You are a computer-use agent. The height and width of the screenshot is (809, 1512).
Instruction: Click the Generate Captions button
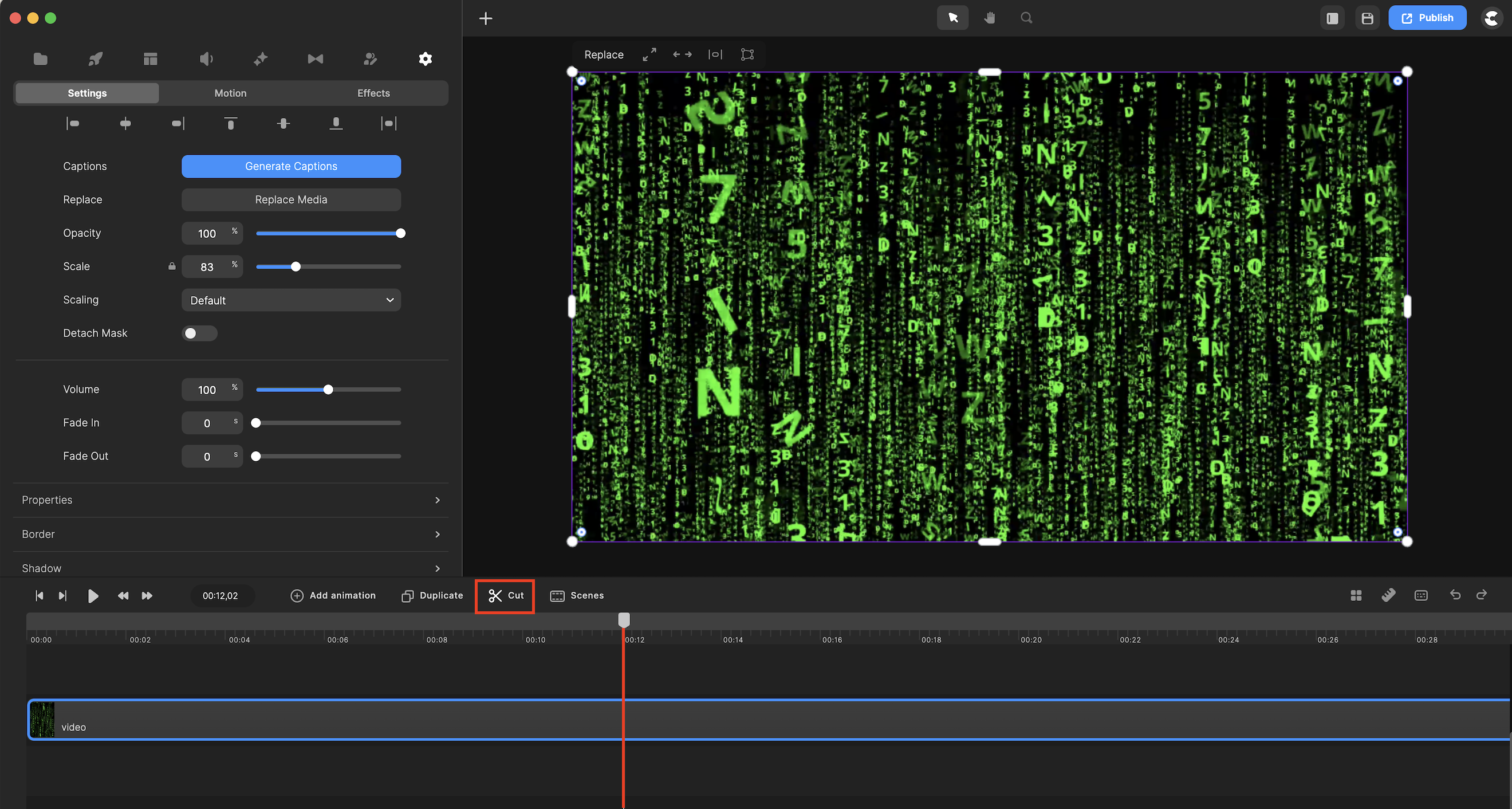(291, 166)
